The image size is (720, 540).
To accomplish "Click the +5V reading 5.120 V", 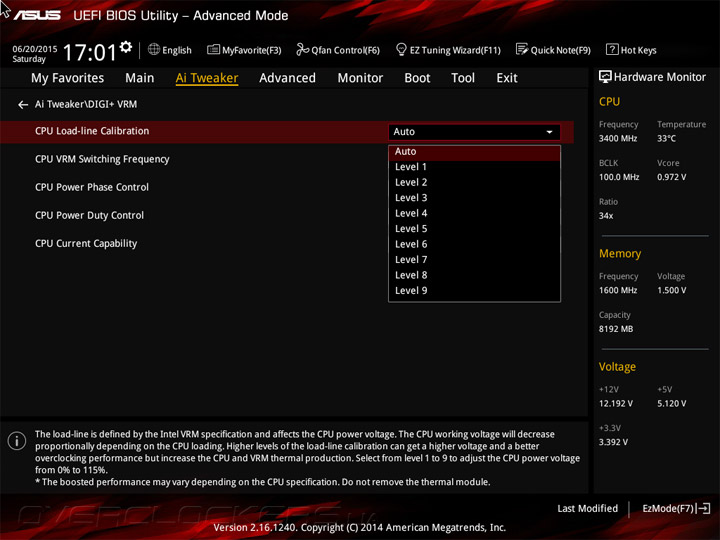I will pyautogui.click(x=671, y=404).
